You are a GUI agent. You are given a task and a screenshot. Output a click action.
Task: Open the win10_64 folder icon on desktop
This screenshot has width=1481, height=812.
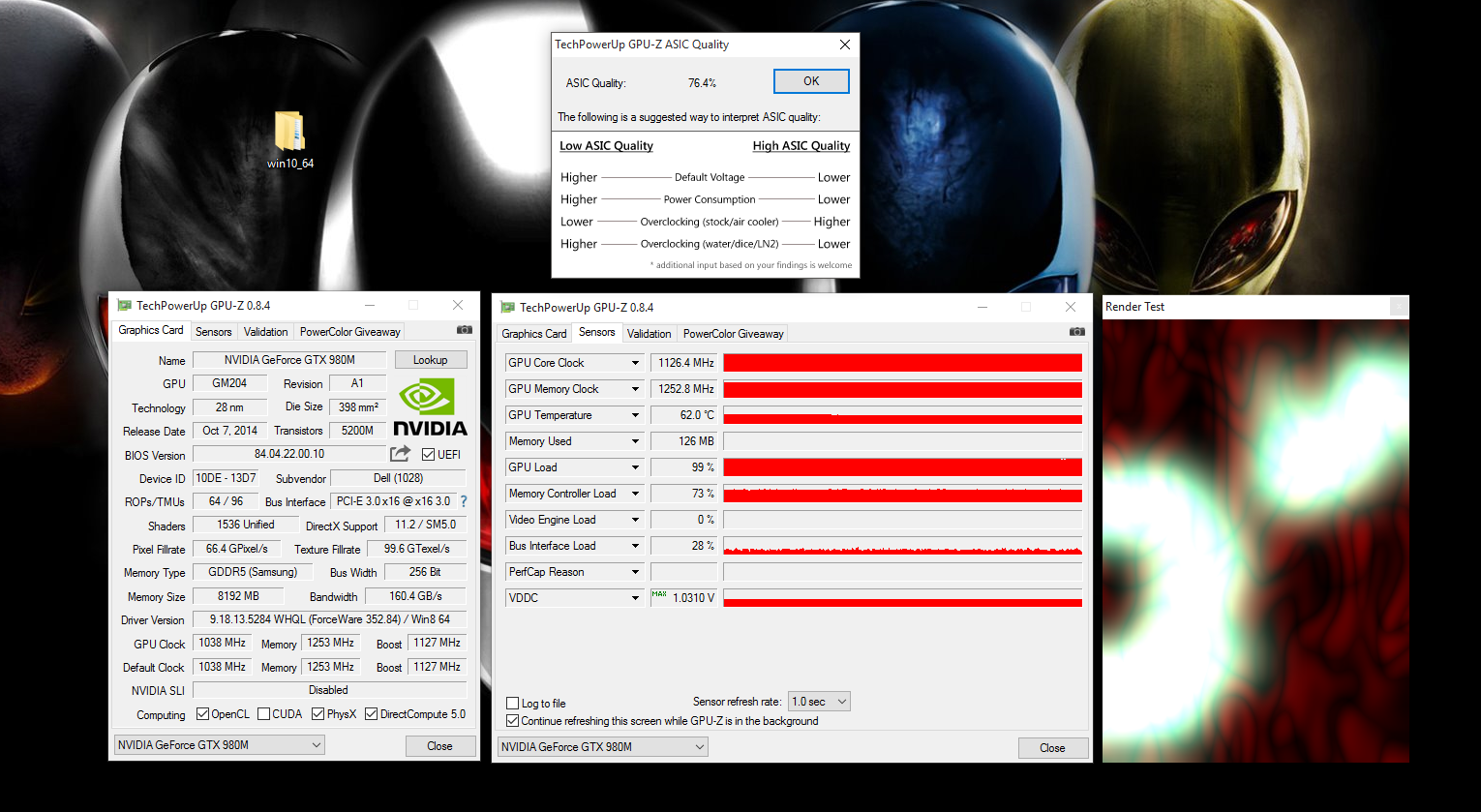[289, 138]
